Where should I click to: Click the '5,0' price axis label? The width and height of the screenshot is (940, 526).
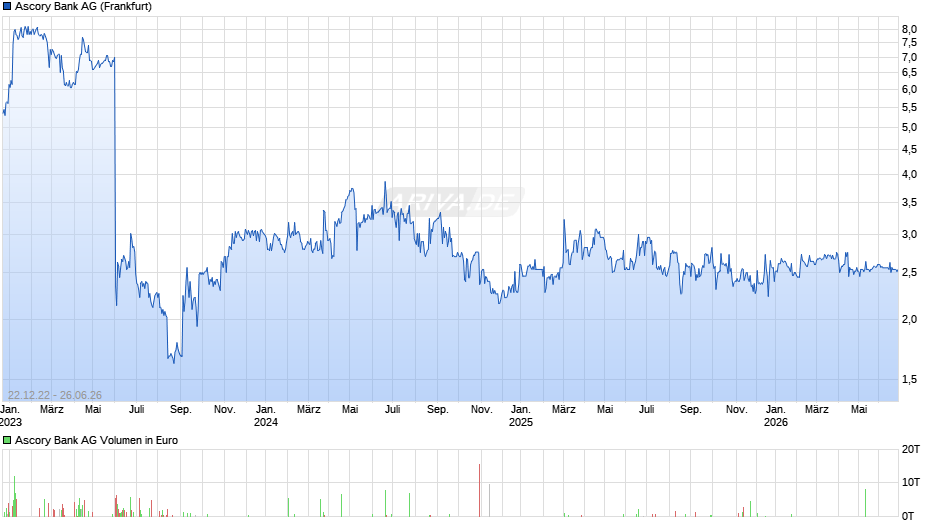pos(909,127)
